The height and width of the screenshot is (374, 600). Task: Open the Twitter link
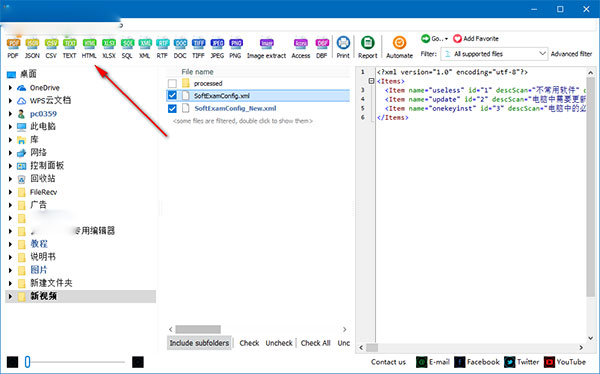coord(522,362)
